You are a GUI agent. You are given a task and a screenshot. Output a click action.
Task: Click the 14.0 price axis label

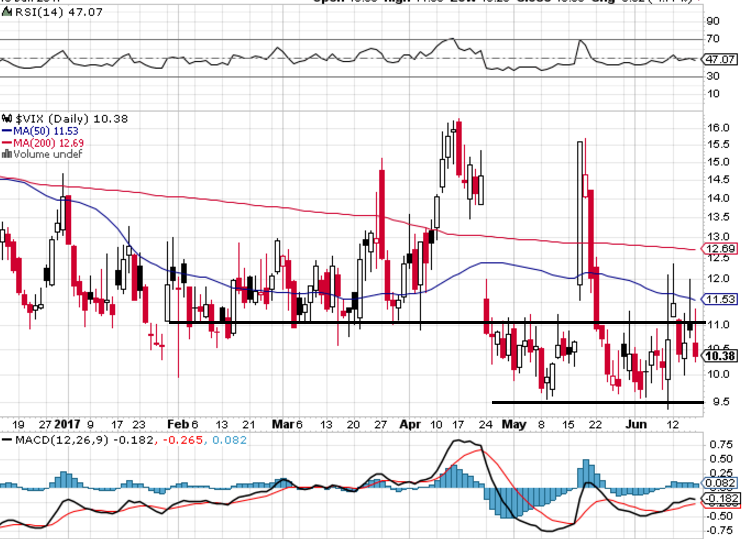tap(718, 198)
